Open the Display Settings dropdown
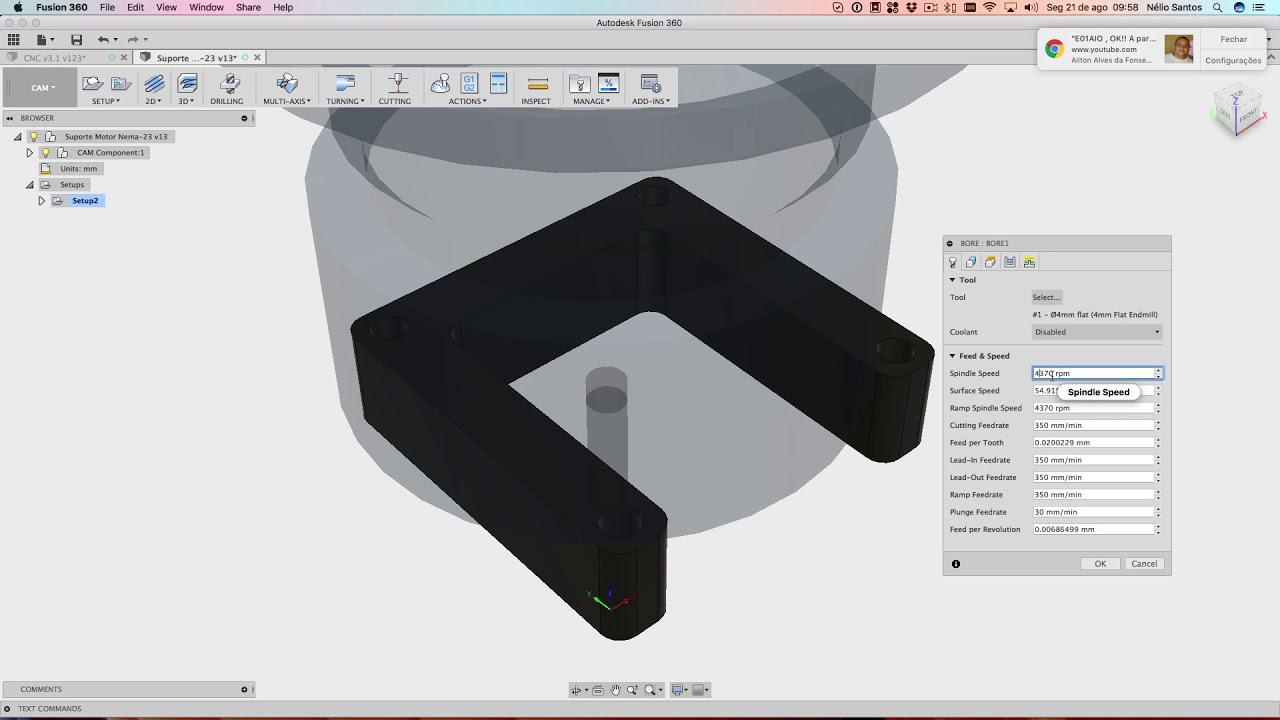 coord(680,690)
